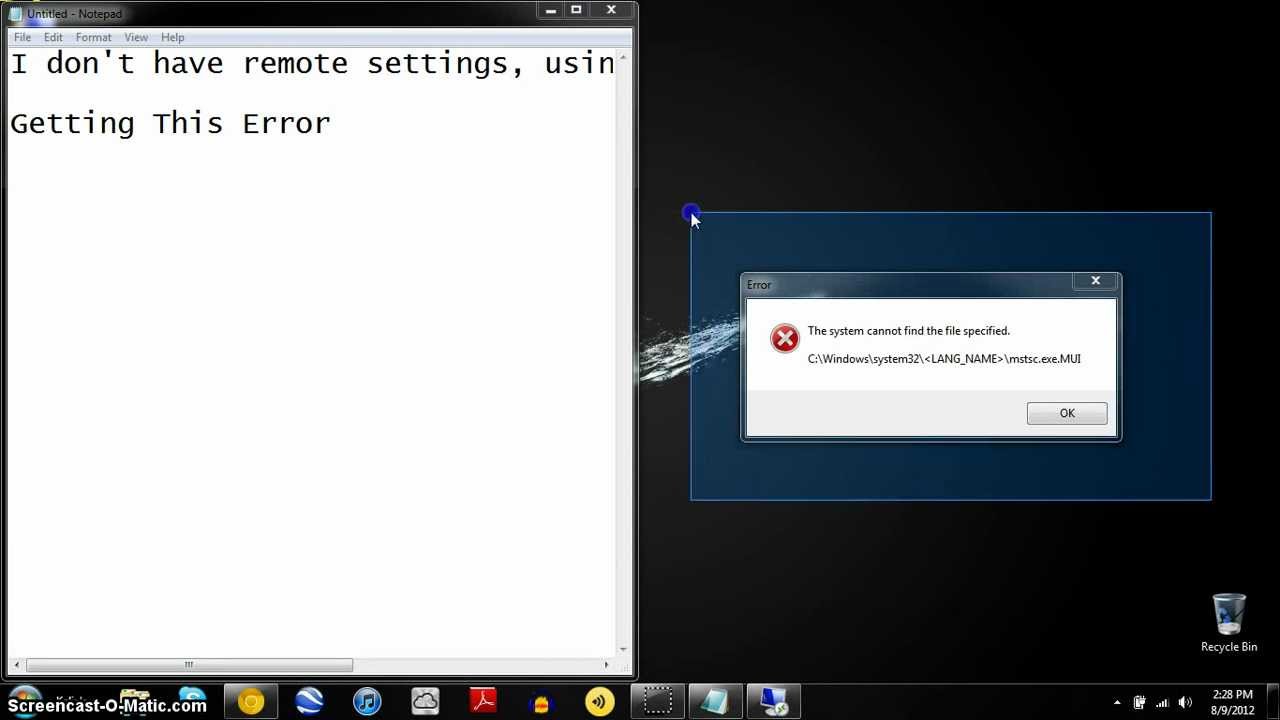Click the 'Getting This Error' line in Notepad

170,124
